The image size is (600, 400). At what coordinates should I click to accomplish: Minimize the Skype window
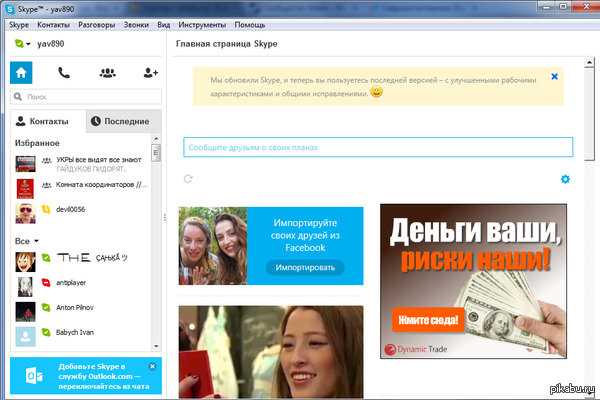pos(546,7)
